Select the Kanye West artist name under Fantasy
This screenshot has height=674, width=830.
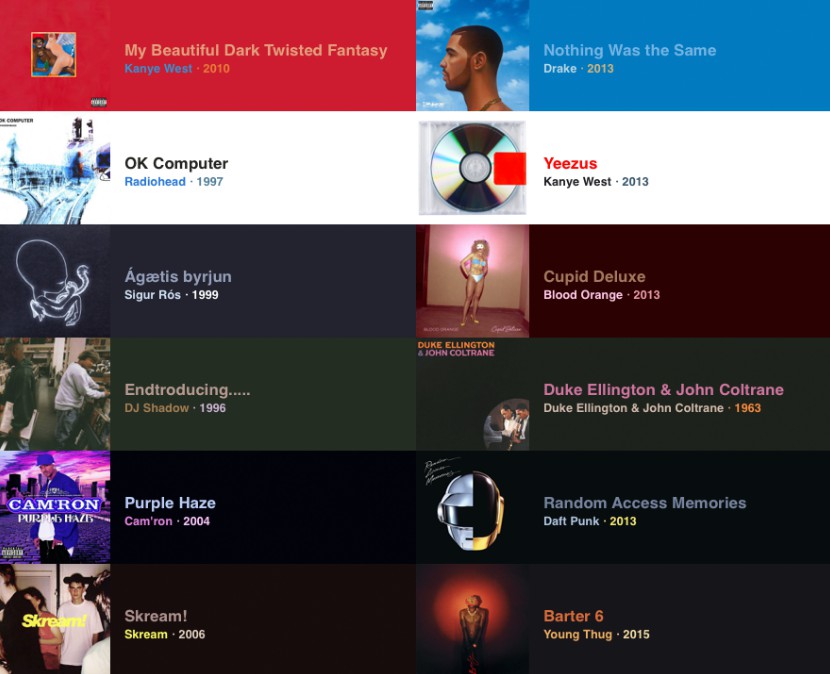click(158, 68)
